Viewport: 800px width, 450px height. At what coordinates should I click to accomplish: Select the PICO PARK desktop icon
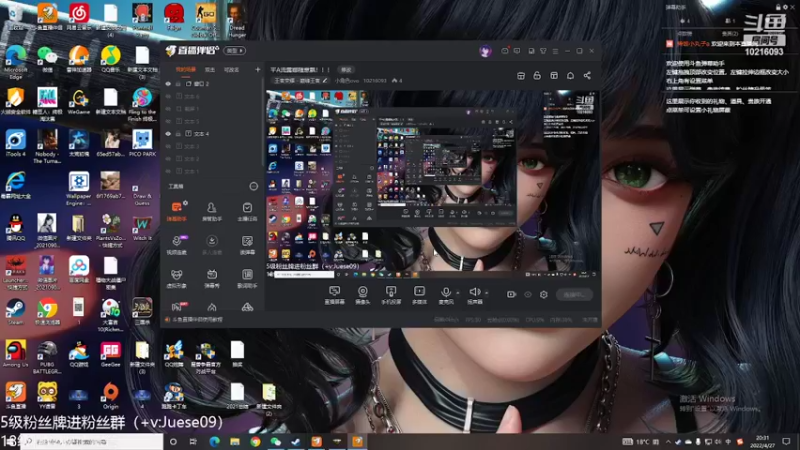click(142, 143)
